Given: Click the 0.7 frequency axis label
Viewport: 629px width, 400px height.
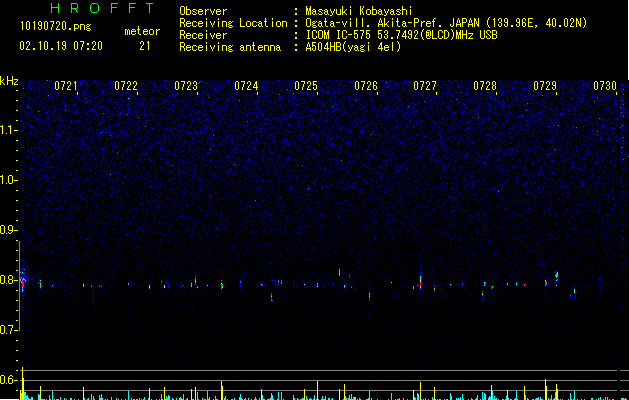Looking at the screenshot, I should click(x=8, y=330).
